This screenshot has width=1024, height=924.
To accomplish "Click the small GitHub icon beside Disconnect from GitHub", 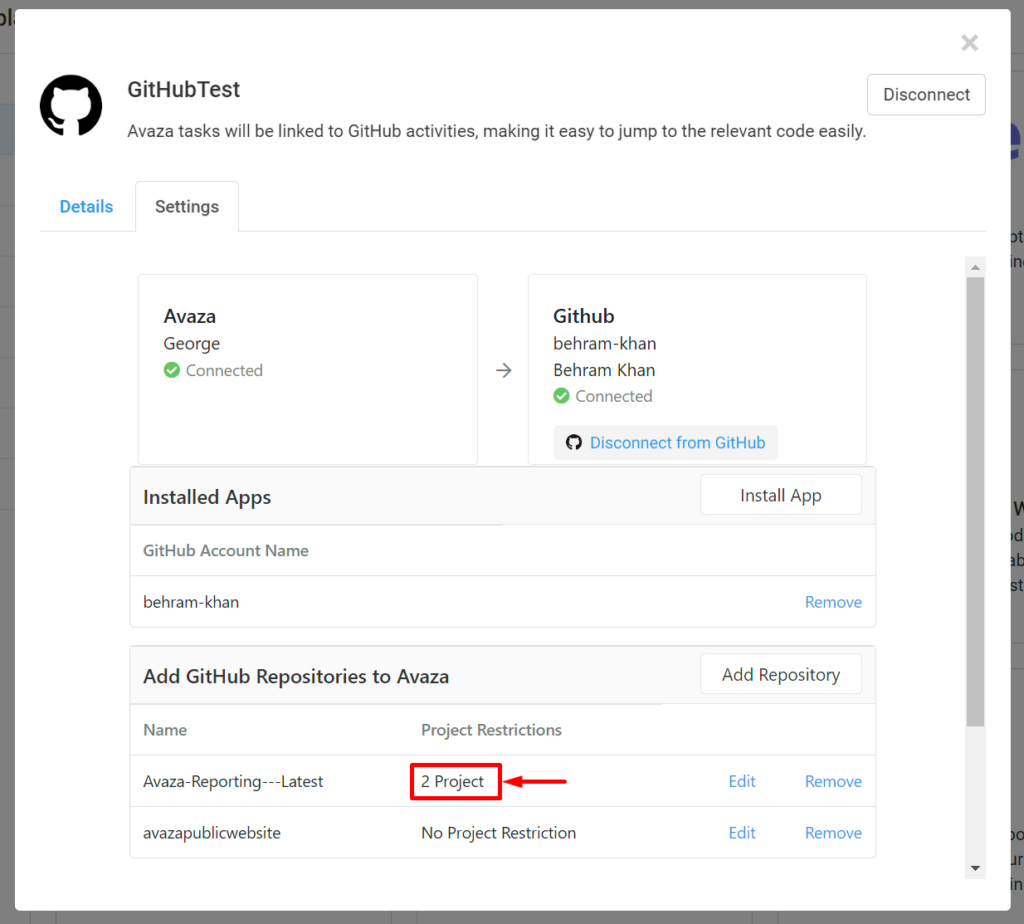I will (x=573, y=443).
